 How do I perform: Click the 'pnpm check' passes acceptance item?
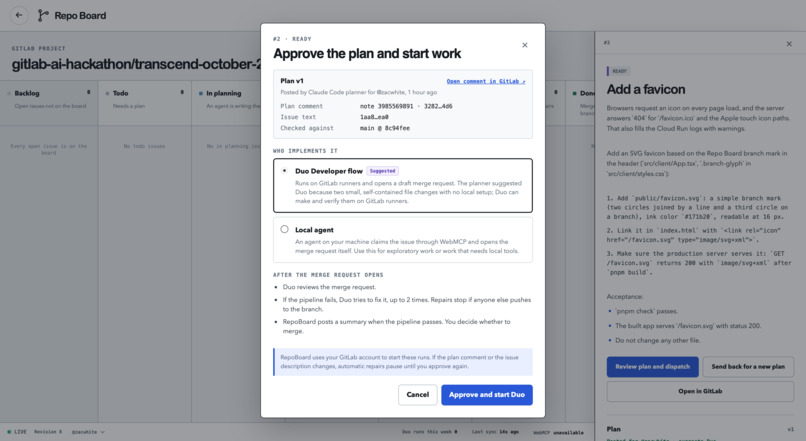tap(646, 311)
